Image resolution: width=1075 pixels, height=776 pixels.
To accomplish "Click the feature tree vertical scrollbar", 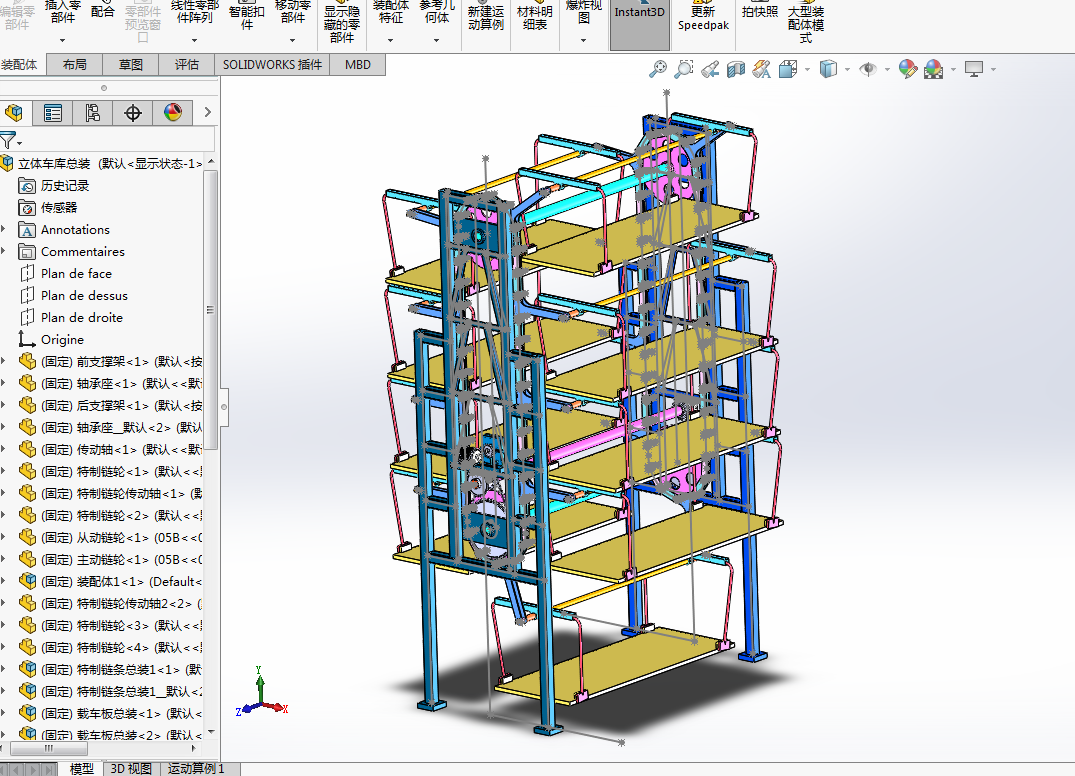I will pyautogui.click(x=211, y=310).
